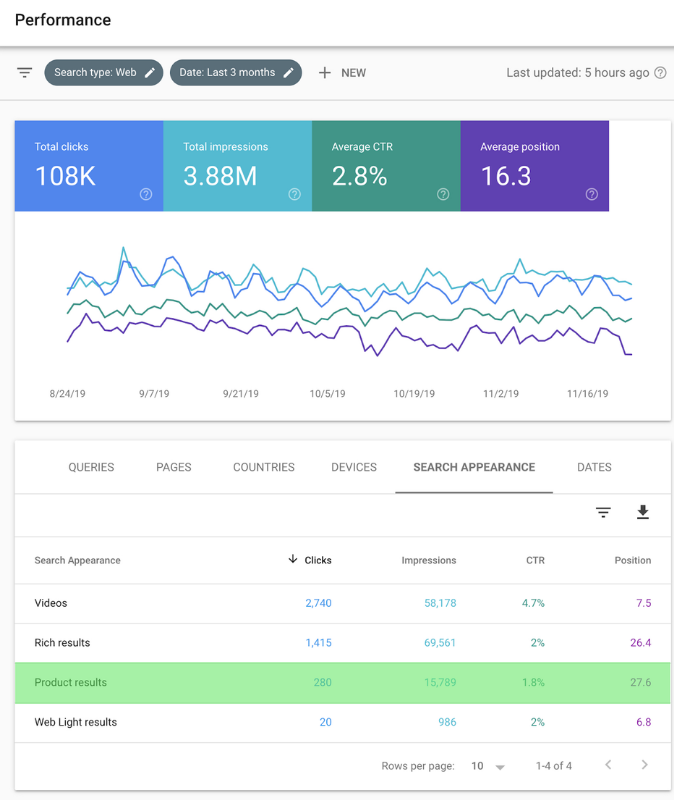Switch to the QUERIES tab
Viewport: 674px width, 800px height.
[x=91, y=467]
